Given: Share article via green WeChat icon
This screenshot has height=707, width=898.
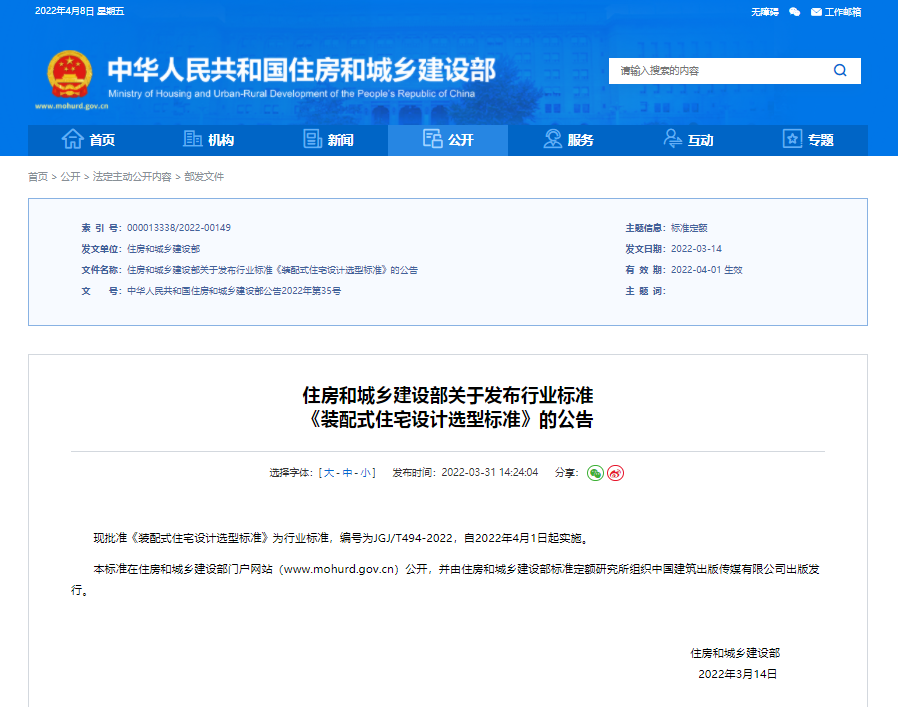Looking at the screenshot, I should pos(595,473).
